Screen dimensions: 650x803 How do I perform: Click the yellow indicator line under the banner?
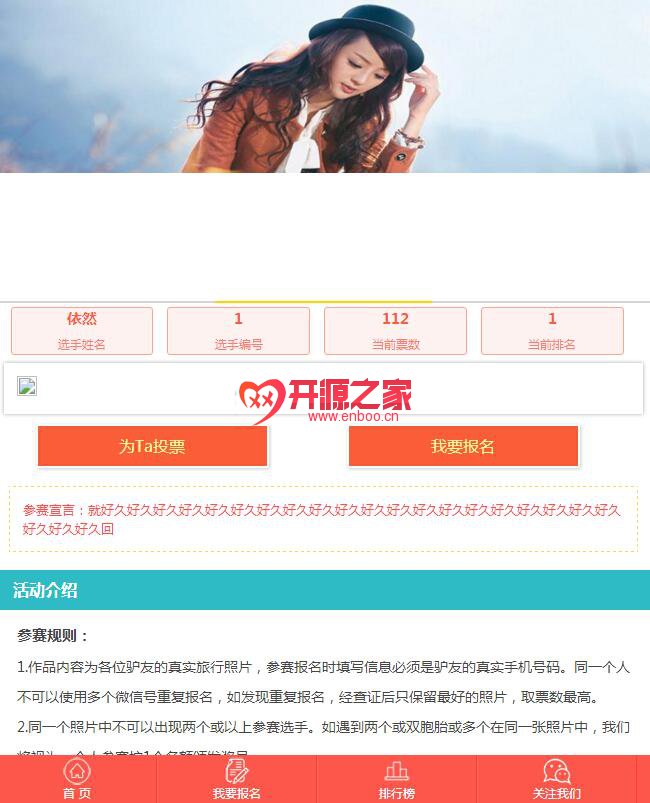(323, 302)
